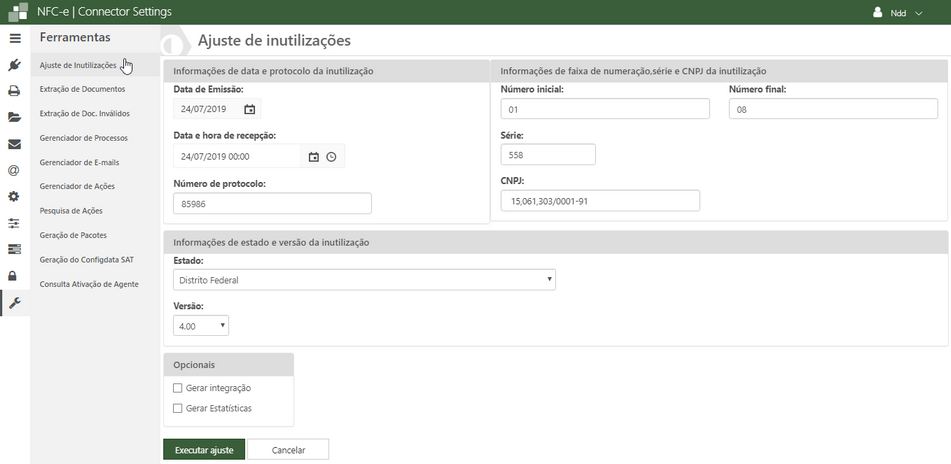Check the Gerar Estatísticas option
Image resolution: width=951 pixels, height=464 pixels.
pyautogui.click(x=178, y=408)
